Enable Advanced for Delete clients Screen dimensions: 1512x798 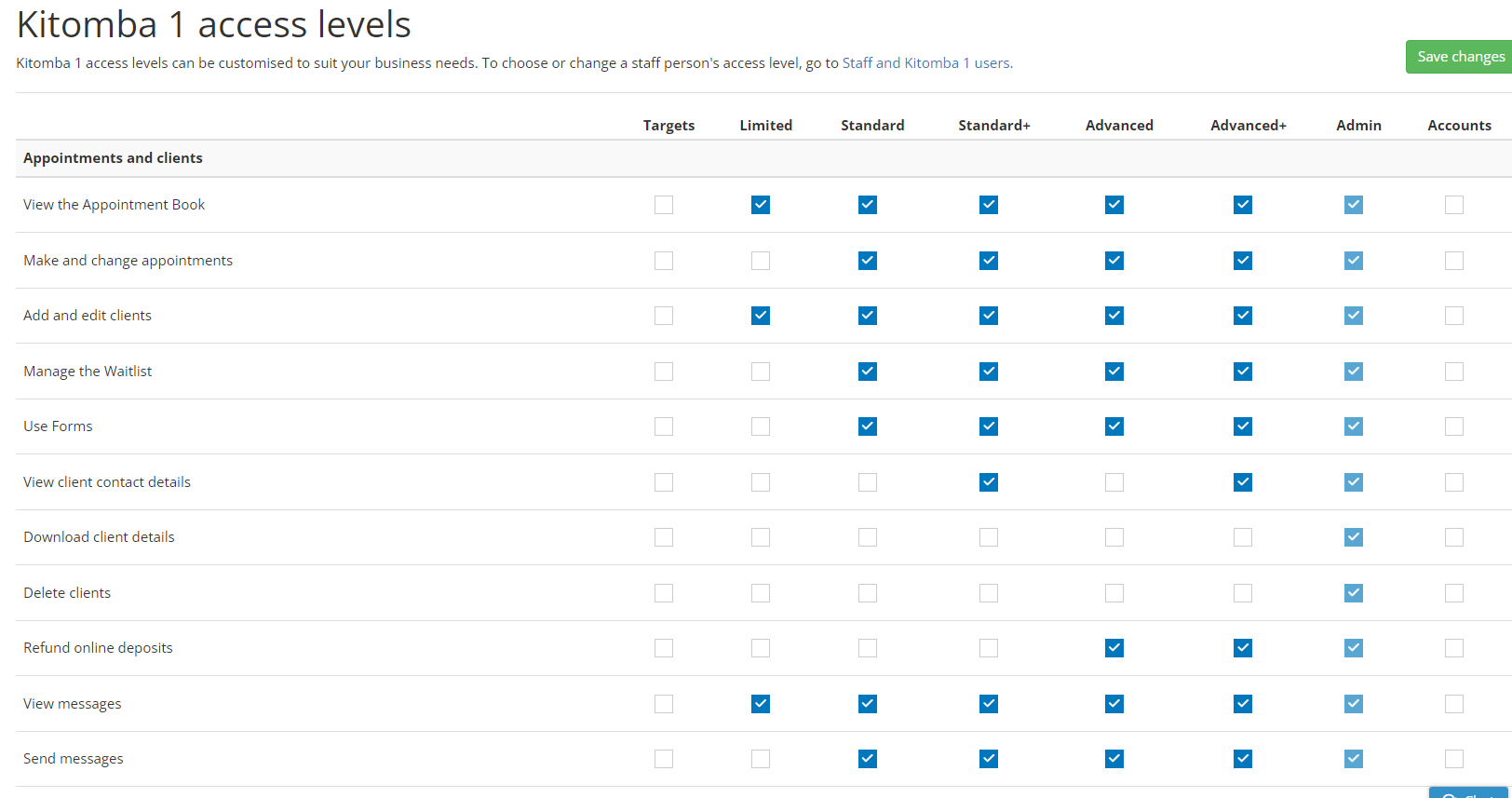tap(1114, 593)
